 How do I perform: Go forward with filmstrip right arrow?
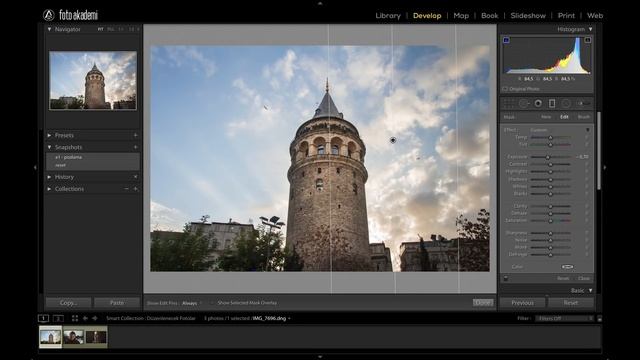(x=95, y=318)
